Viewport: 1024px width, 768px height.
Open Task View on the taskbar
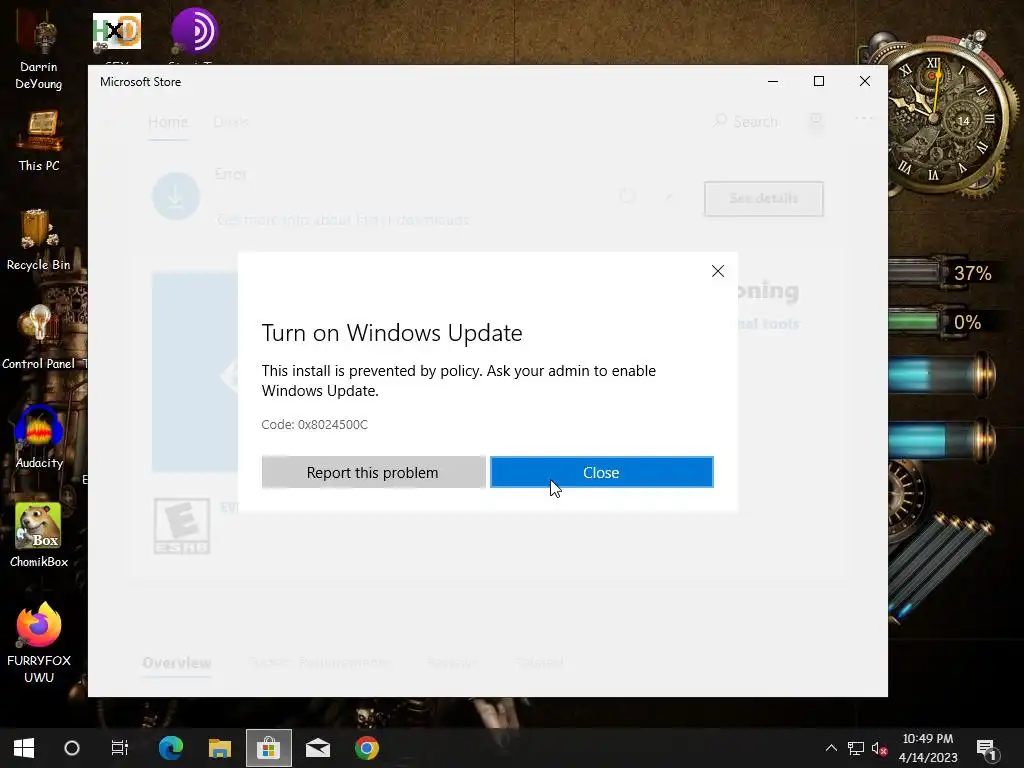tap(120, 748)
